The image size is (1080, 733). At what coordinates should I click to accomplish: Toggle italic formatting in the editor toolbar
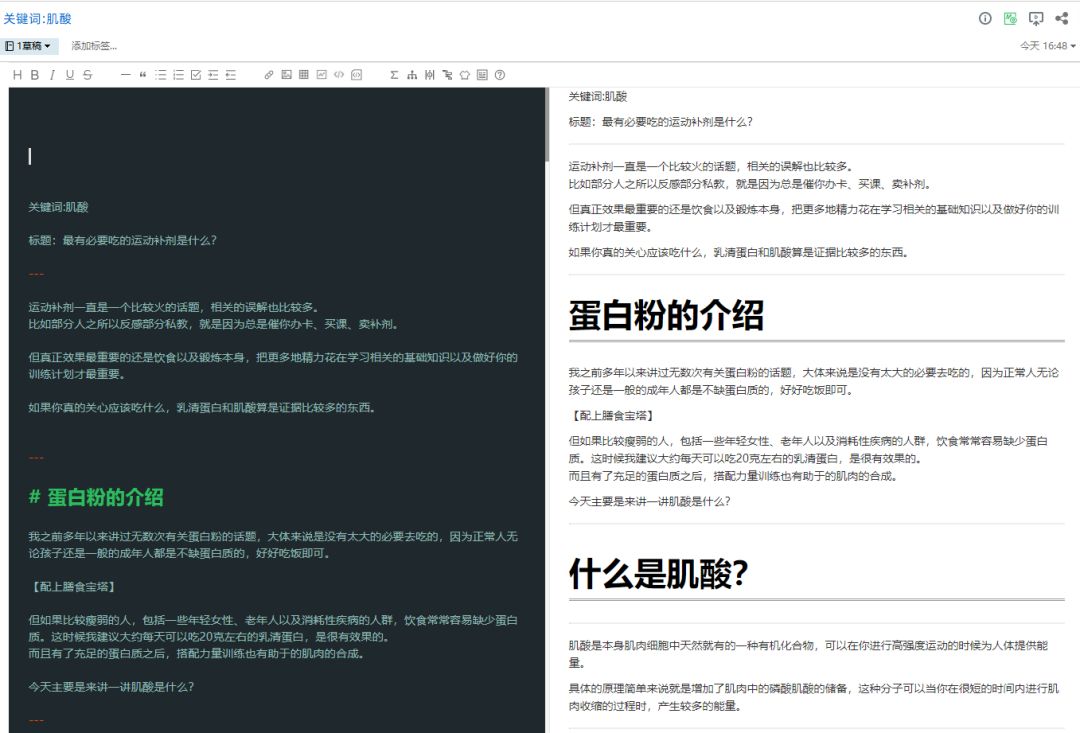52,75
